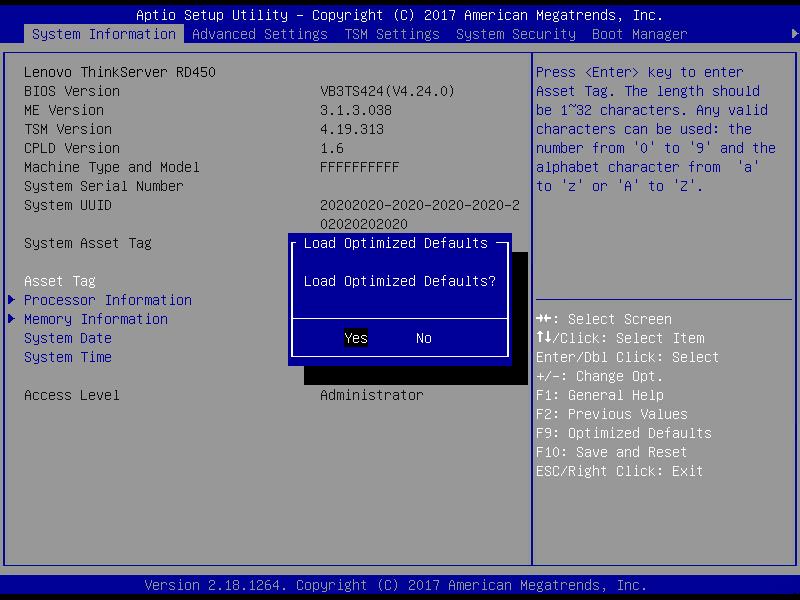Open the Boot Manager tab
This screenshot has width=800, height=600.
639,34
